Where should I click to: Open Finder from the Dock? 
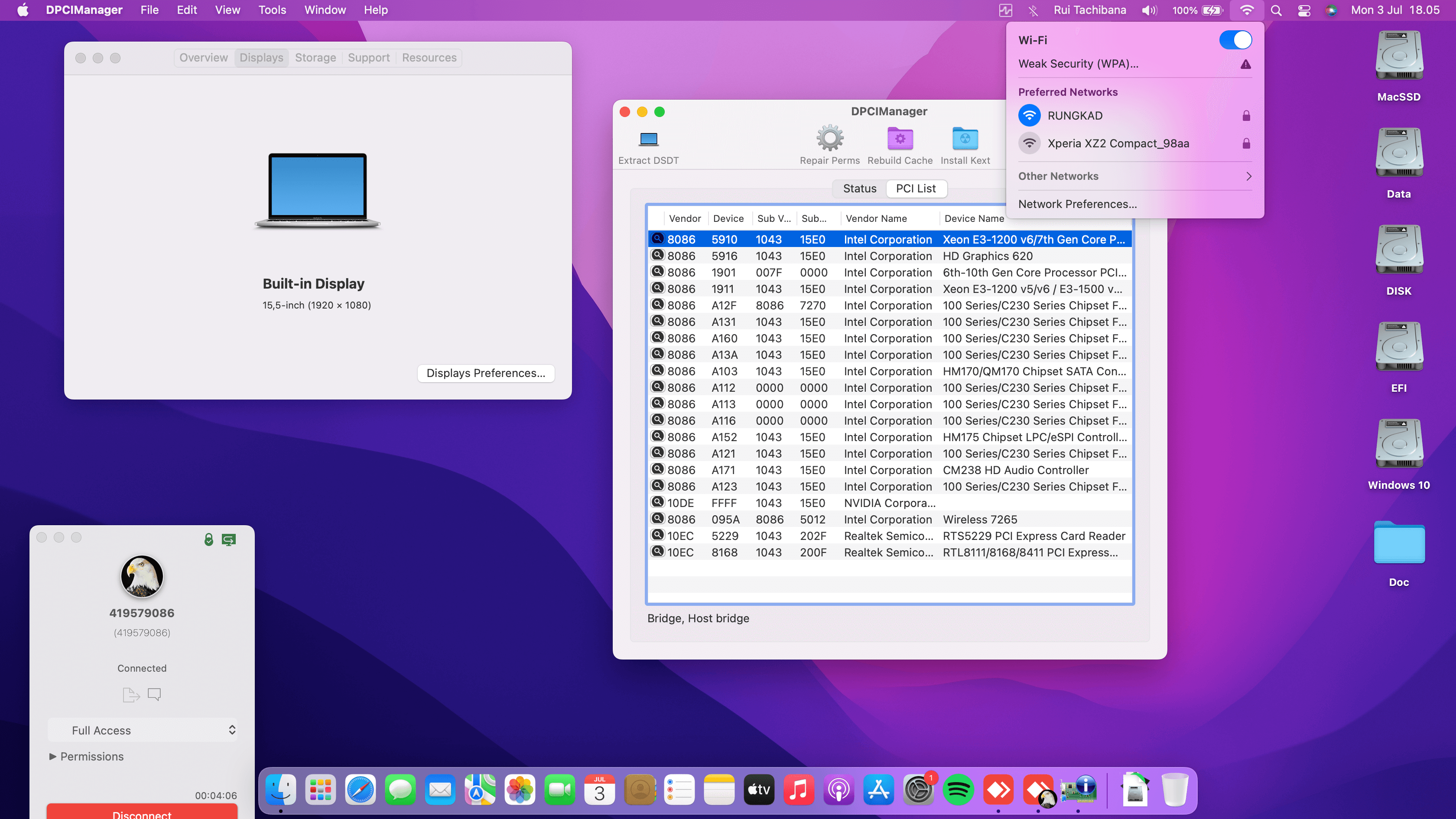pos(281,789)
